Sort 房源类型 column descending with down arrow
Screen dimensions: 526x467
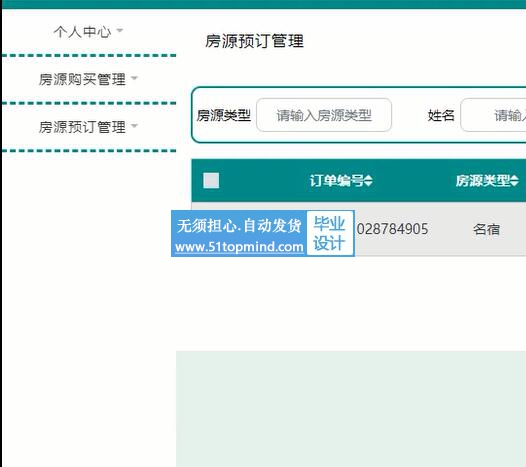click(515, 184)
